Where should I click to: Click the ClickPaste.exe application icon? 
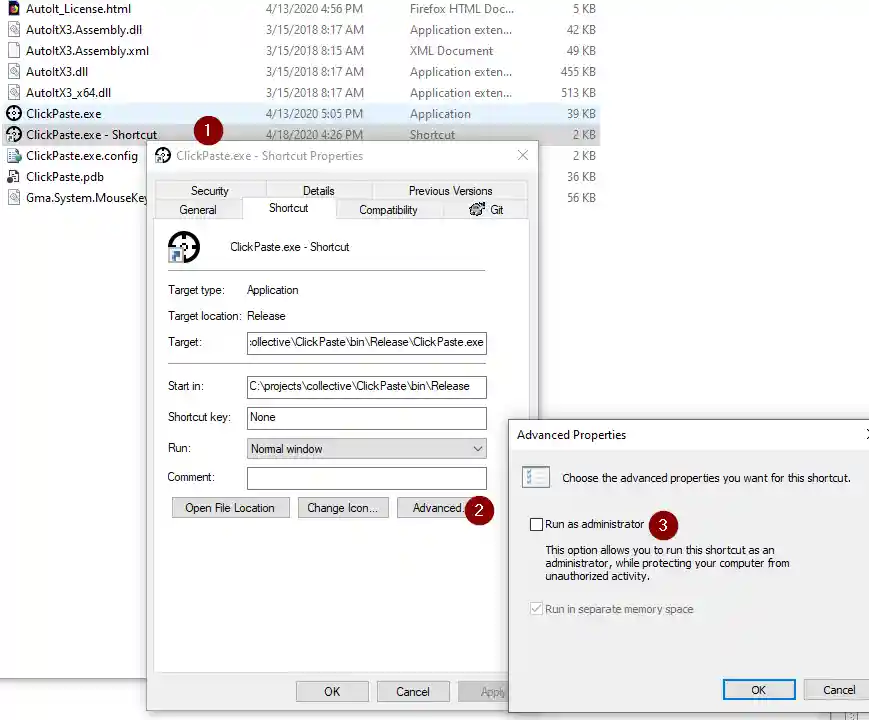[12, 113]
